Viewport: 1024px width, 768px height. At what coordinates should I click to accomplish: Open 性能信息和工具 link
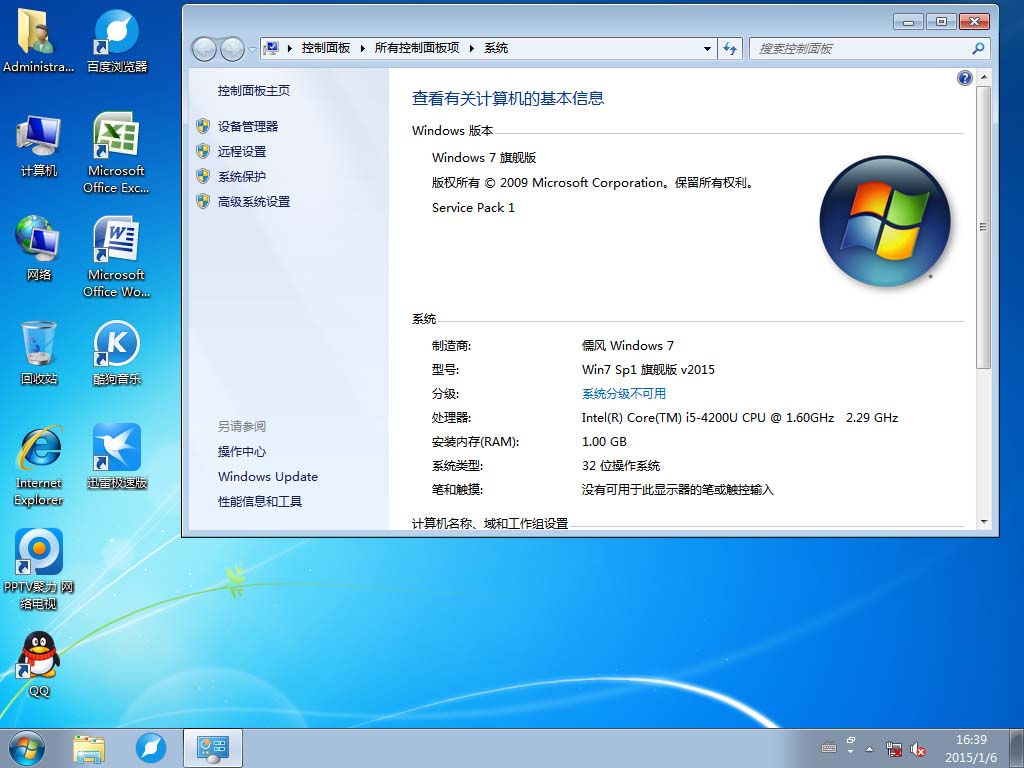260,502
